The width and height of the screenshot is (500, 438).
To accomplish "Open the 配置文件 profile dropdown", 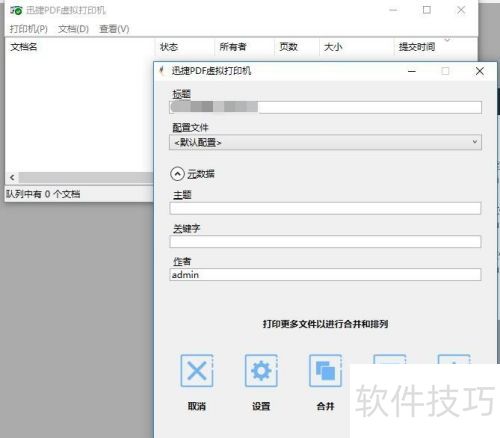I will click(325, 142).
